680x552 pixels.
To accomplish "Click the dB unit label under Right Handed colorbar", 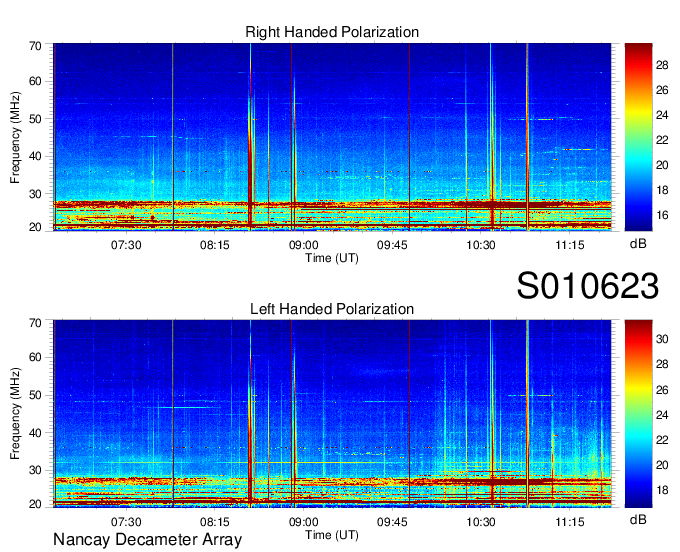I will 638,243.
